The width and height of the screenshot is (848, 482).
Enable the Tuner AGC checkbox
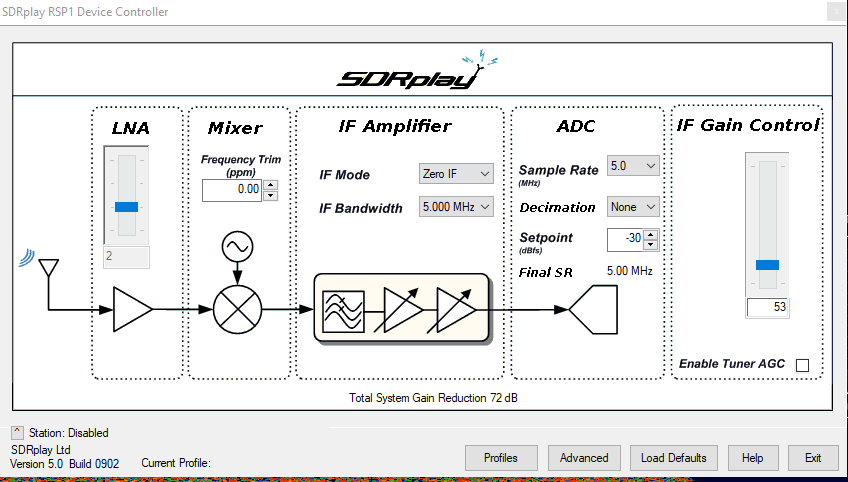click(803, 365)
